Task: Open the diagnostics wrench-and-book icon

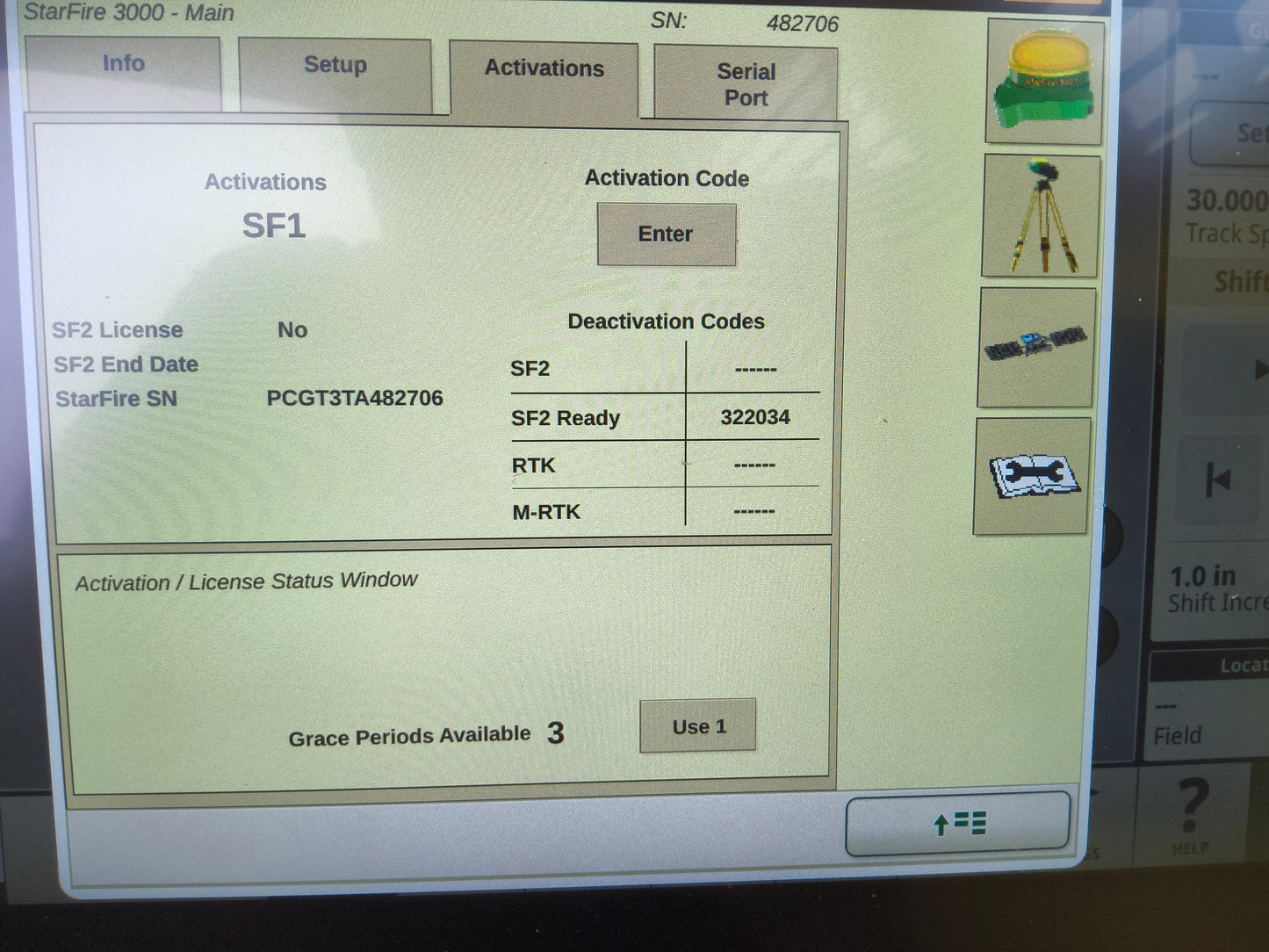Action: tap(1033, 476)
